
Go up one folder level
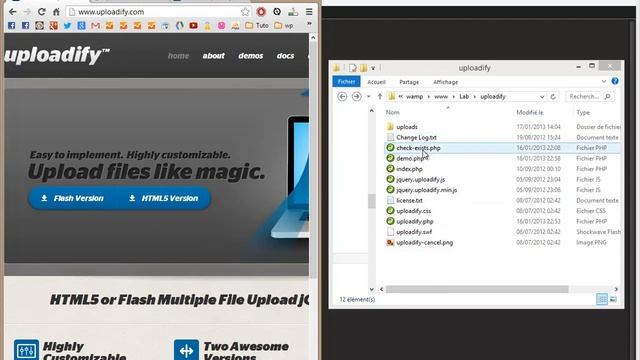(380, 96)
